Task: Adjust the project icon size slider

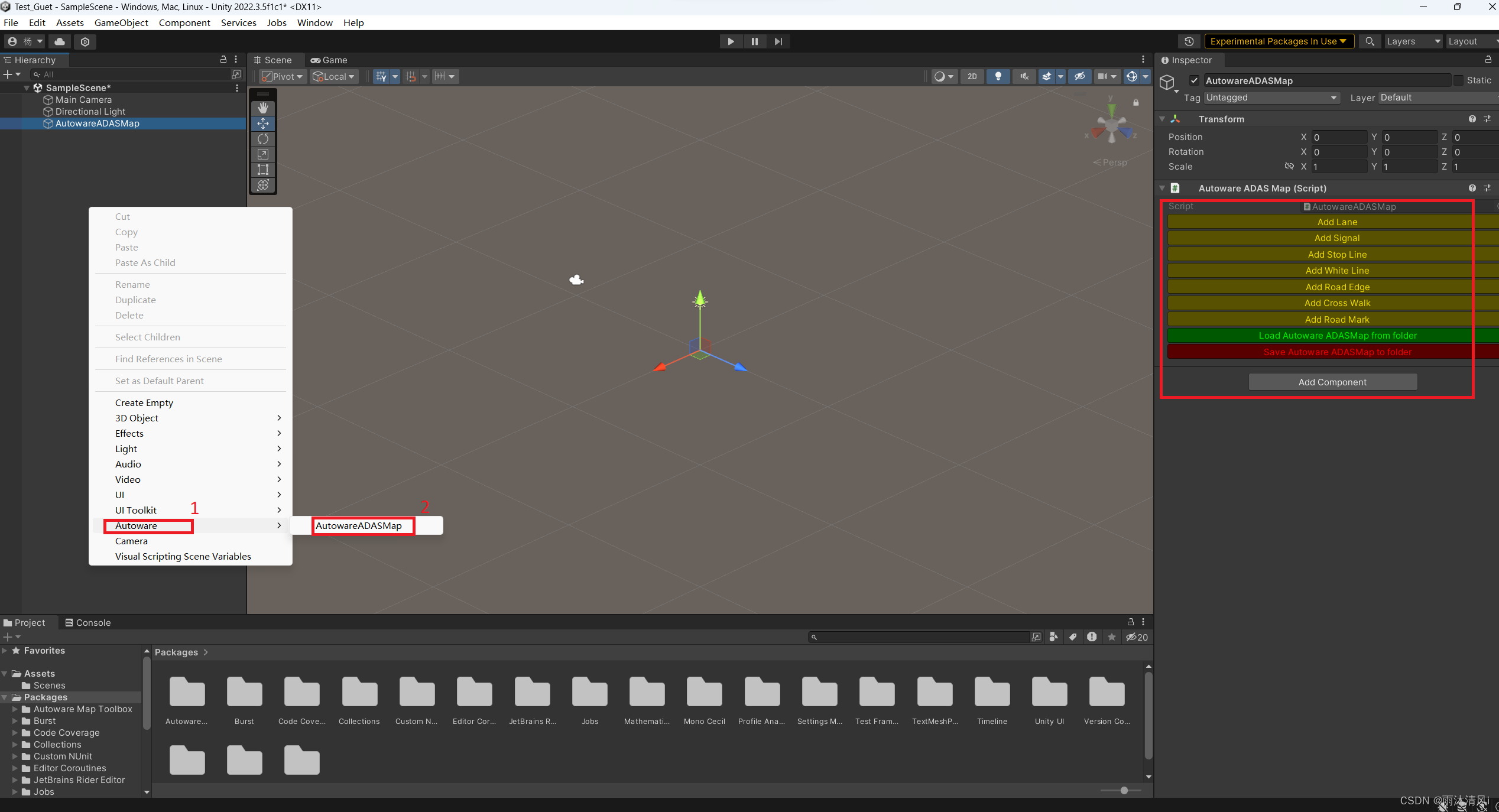Action: [1124, 790]
